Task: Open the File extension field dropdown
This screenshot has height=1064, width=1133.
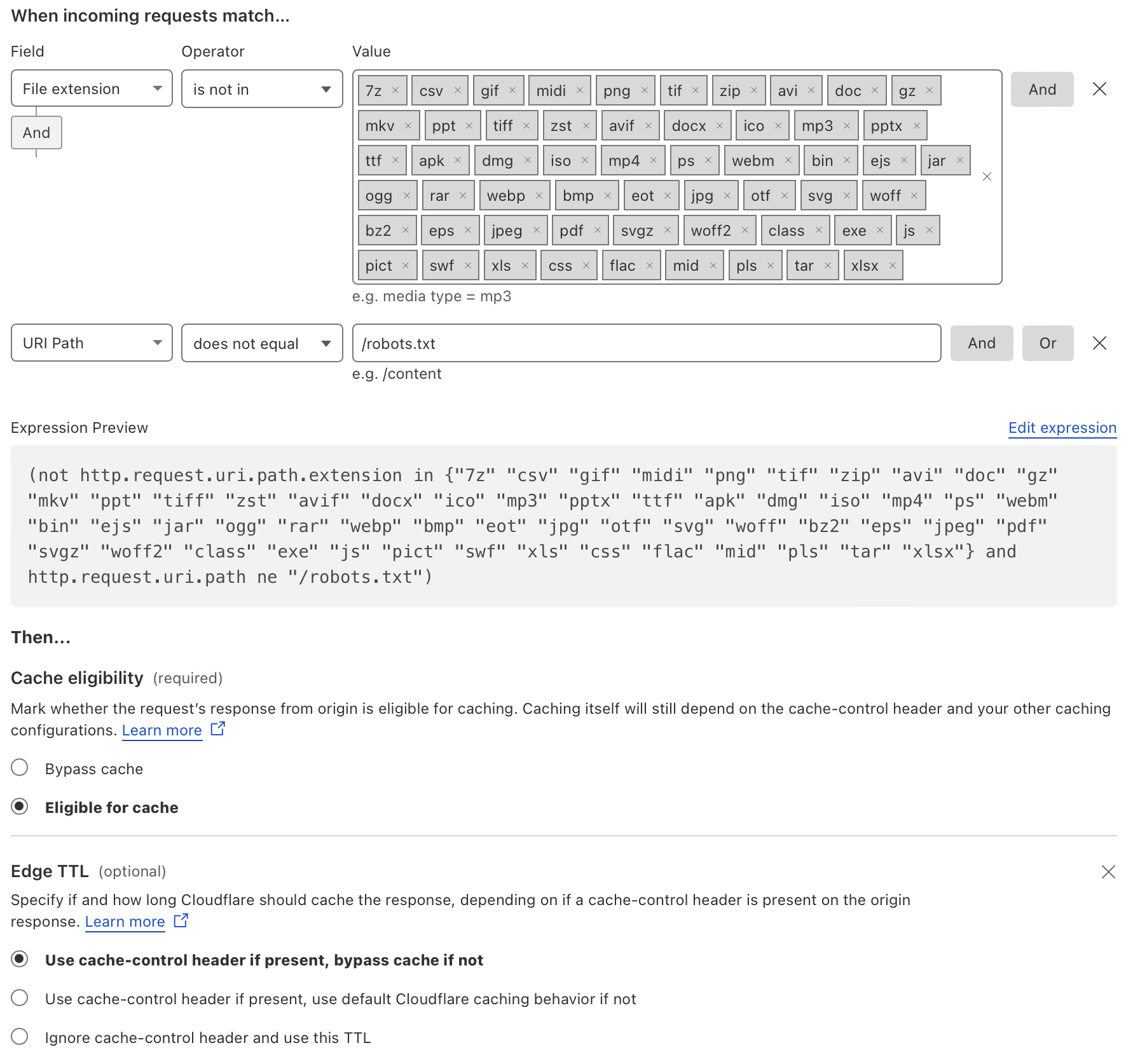Action: (92, 89)
